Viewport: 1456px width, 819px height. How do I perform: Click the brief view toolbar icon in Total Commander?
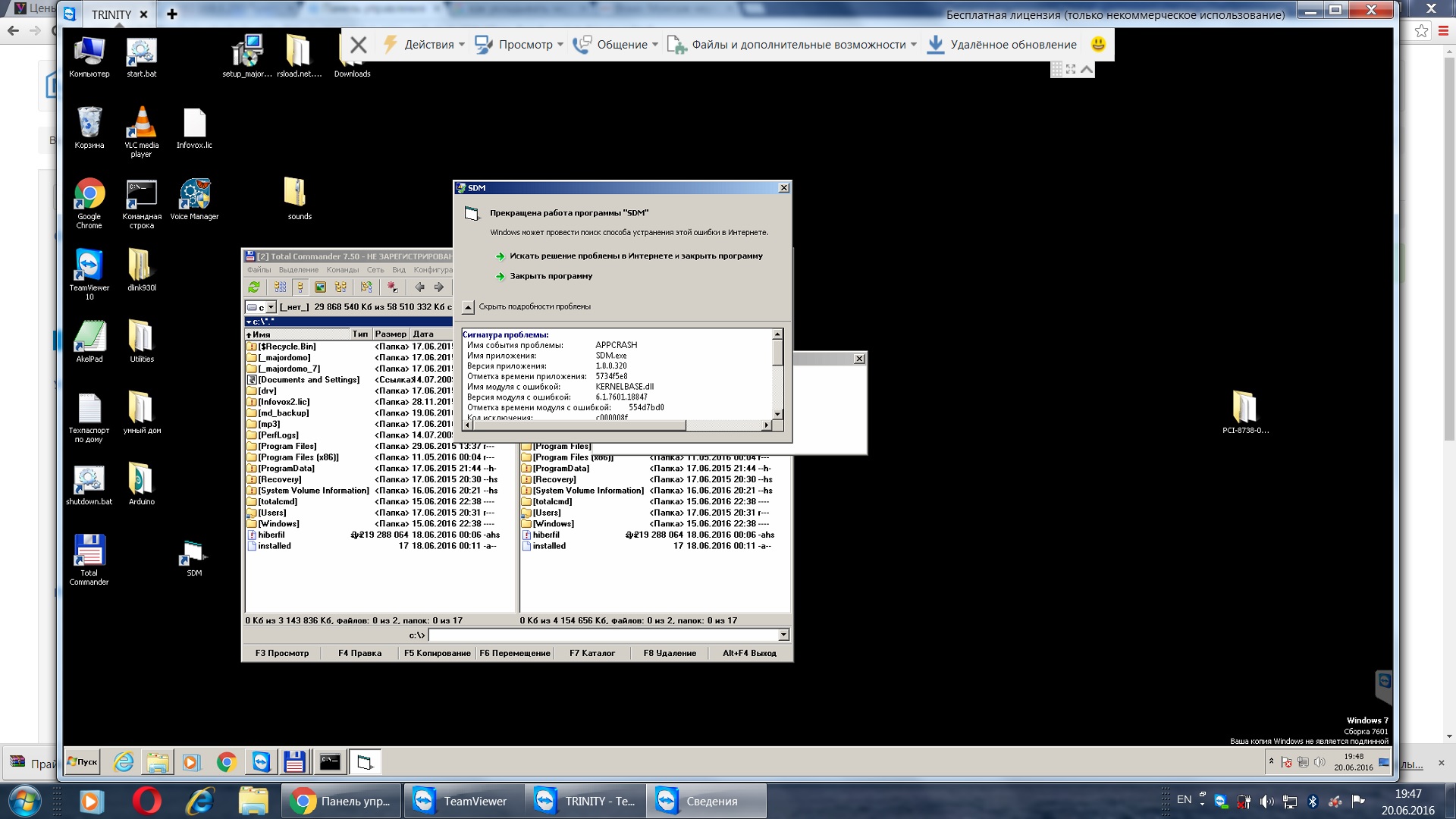[x=280, y=287]
